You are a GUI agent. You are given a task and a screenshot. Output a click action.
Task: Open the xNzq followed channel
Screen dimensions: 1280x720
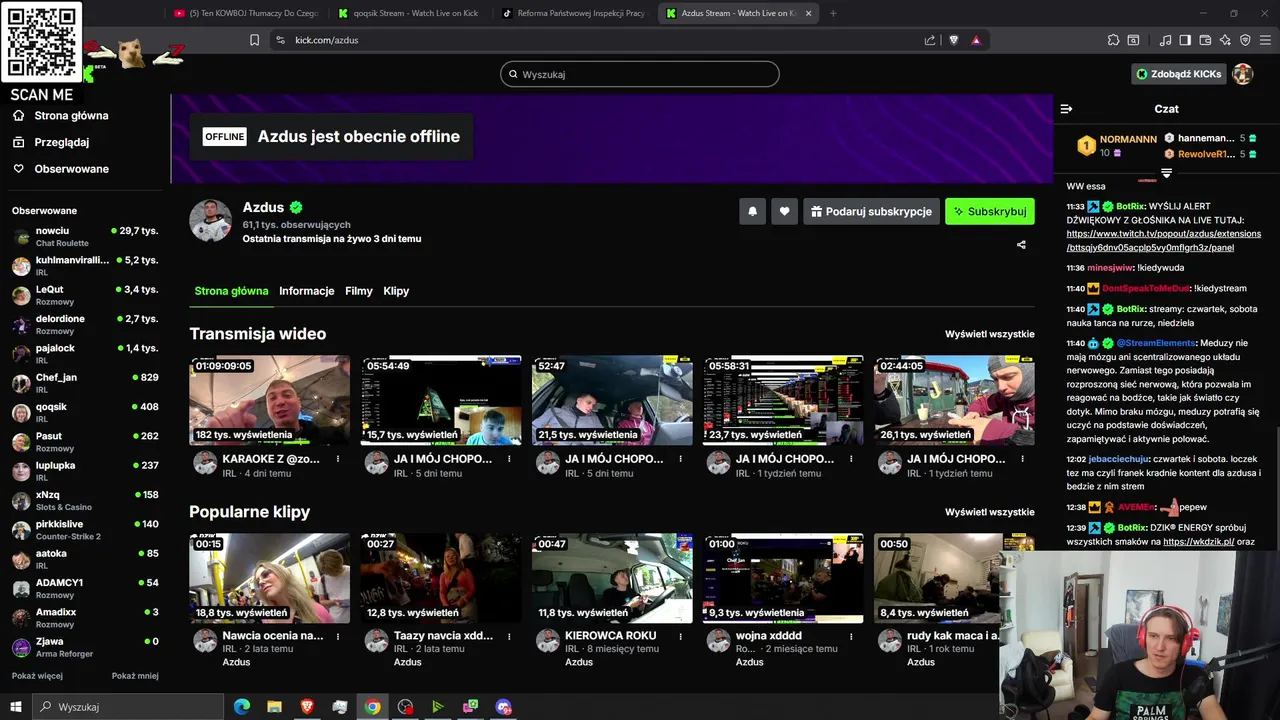coord(85,501)
